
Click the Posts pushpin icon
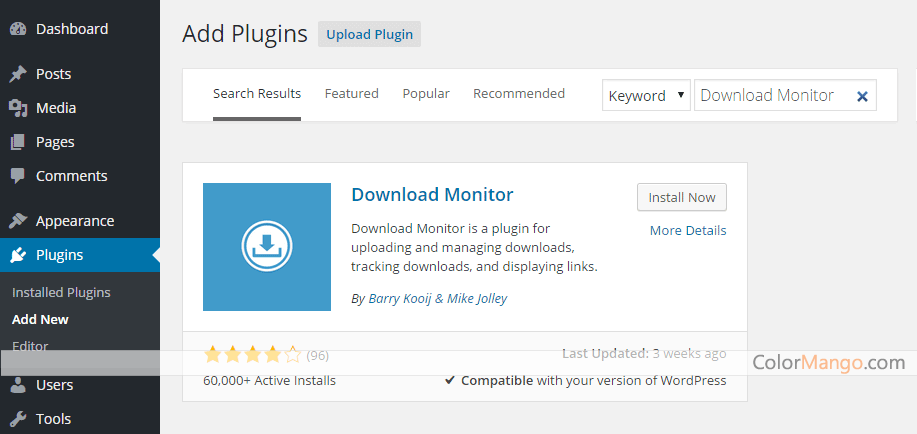point(18,74)
